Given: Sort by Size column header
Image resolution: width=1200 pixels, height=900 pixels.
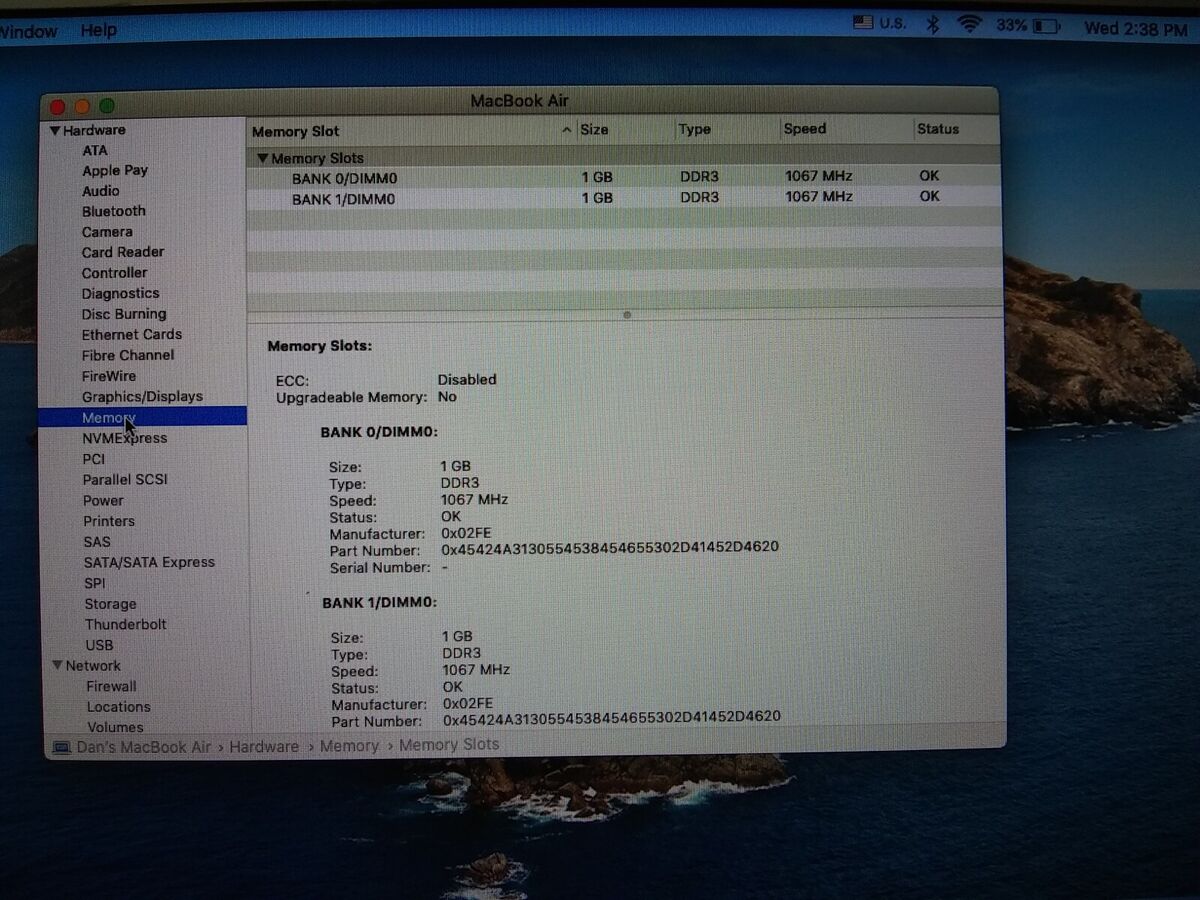Looking at the screenshot, I should 594,130.
